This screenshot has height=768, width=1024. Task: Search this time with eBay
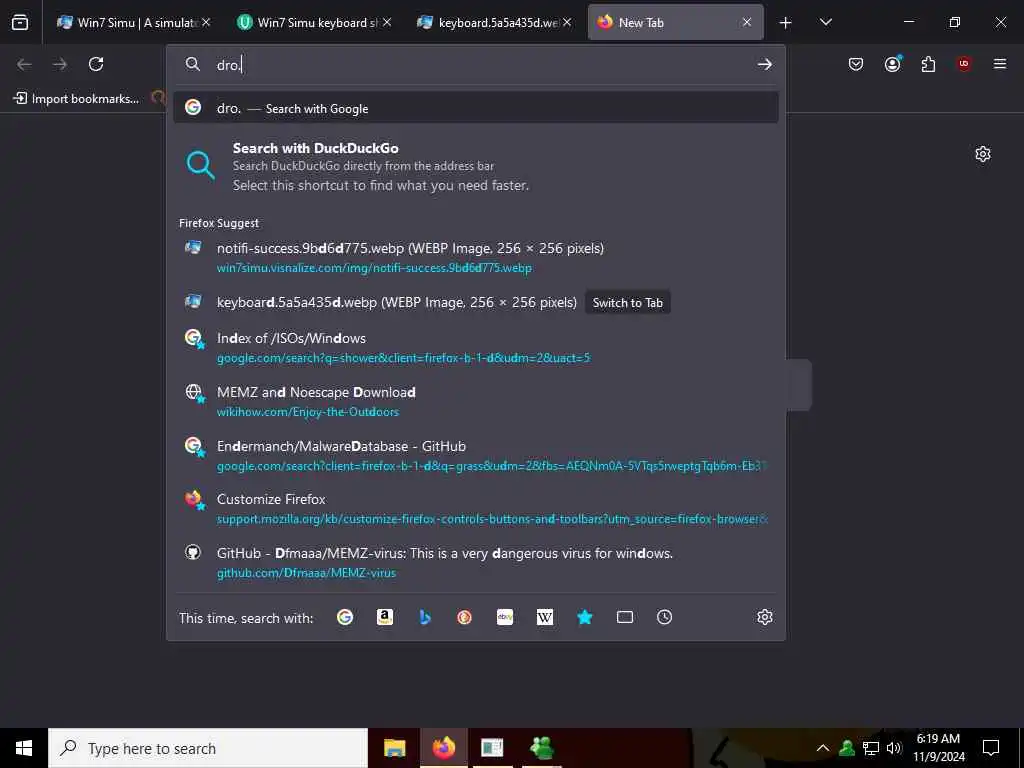coord(505,617)
